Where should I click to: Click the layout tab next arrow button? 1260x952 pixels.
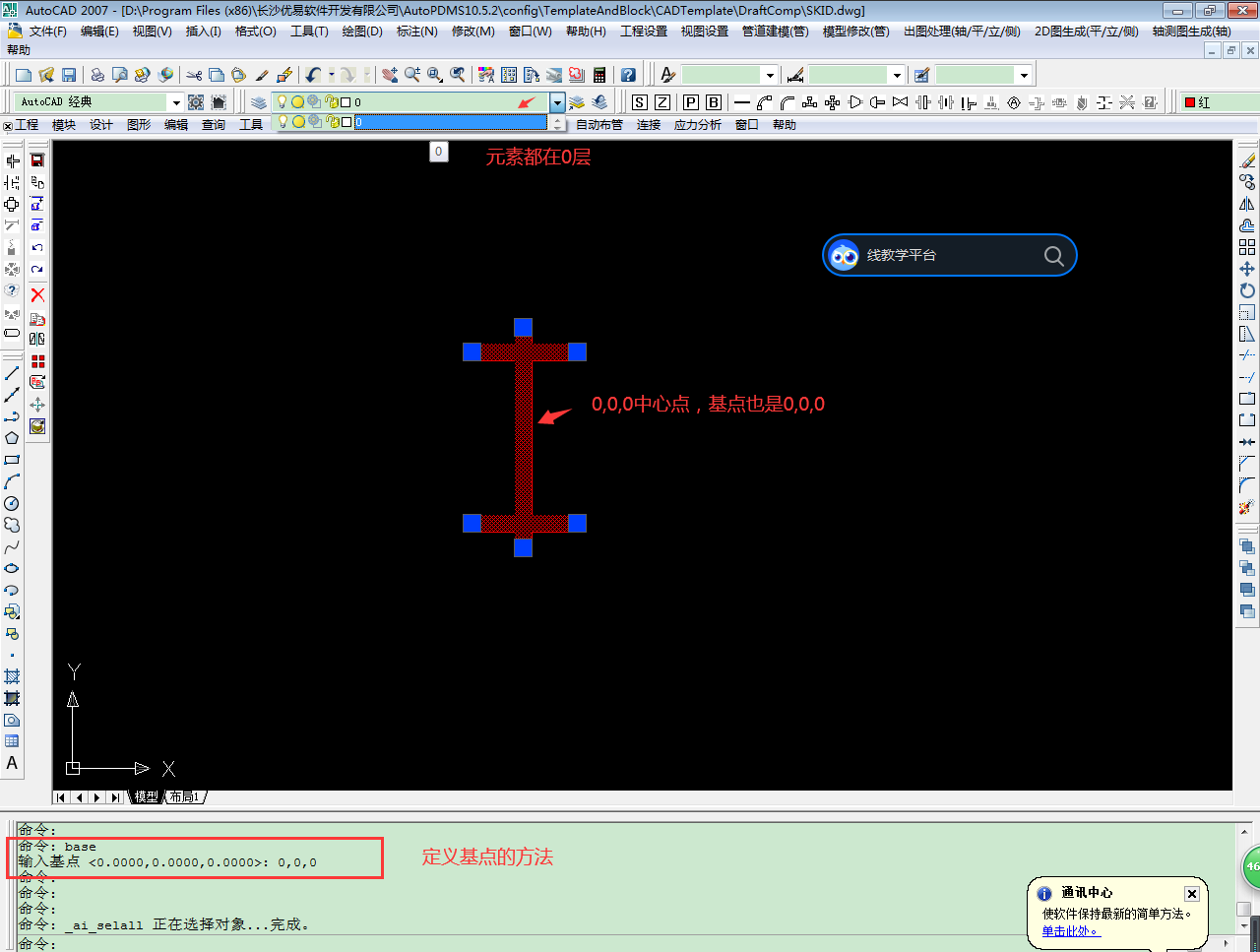point(97,797)
